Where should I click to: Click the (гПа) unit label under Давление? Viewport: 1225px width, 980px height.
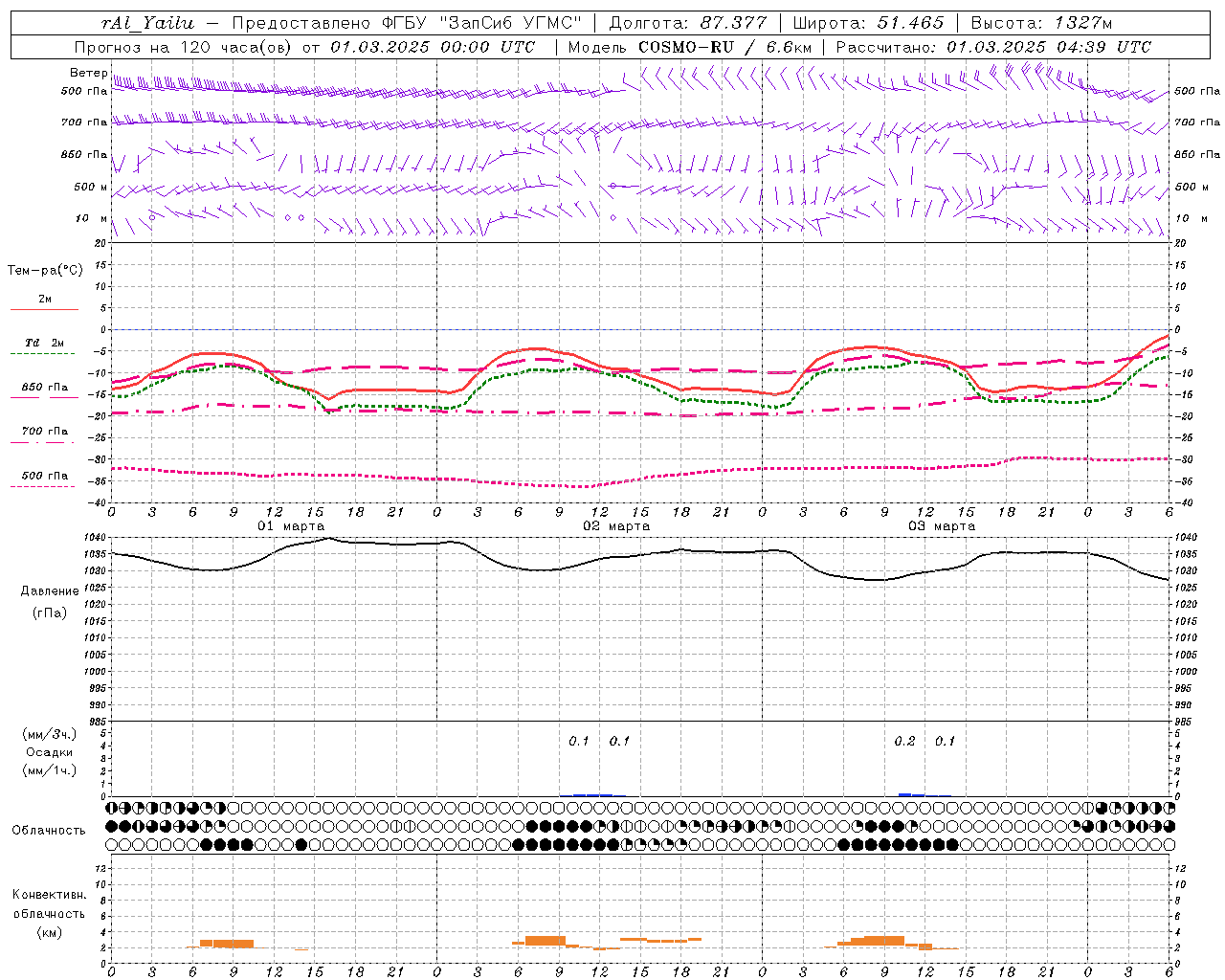[x=50, y=612]
